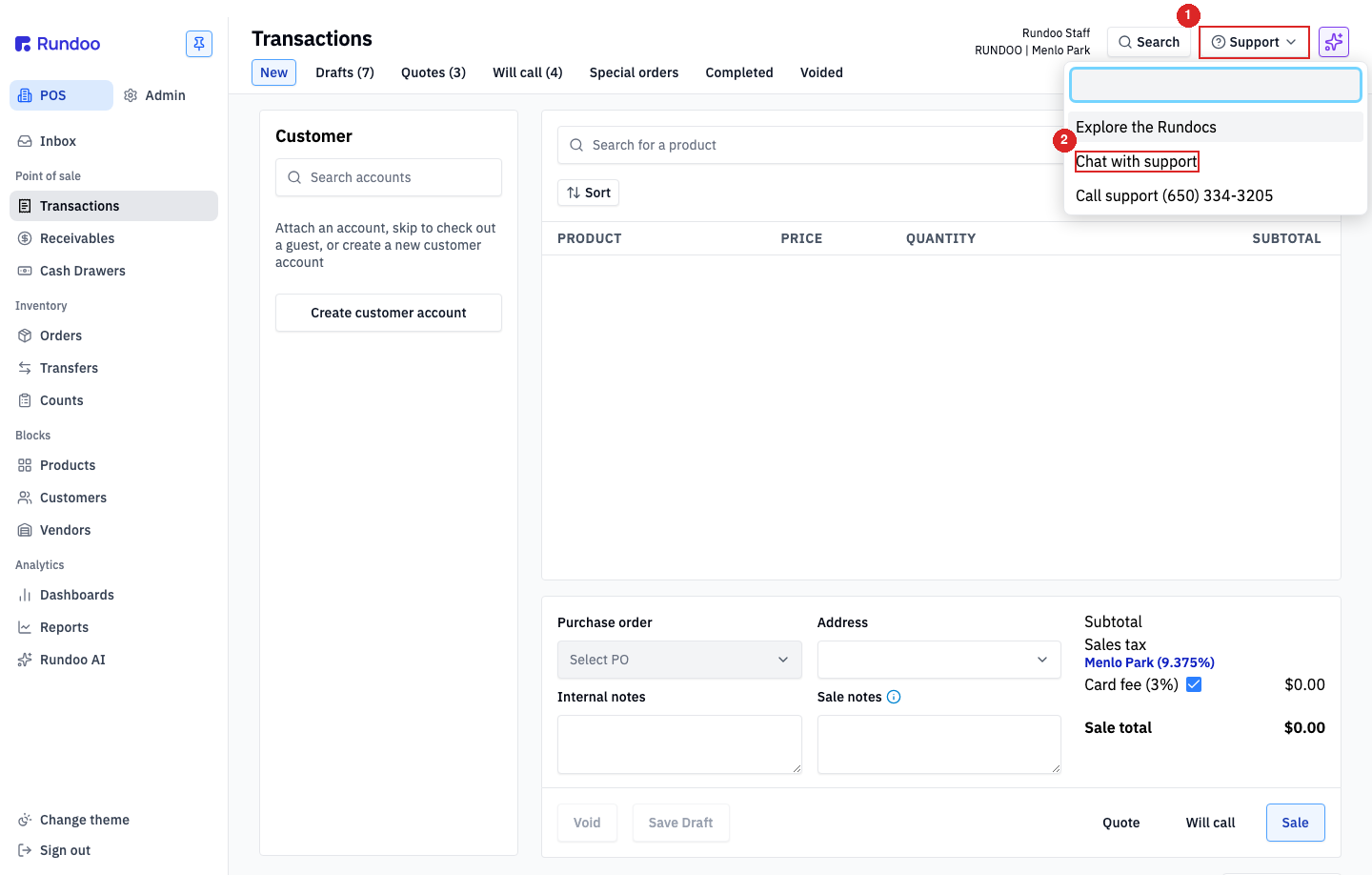Open the Rundoo AI sparkle button at top right
1372x875 pixels.
coord(1334,42)
